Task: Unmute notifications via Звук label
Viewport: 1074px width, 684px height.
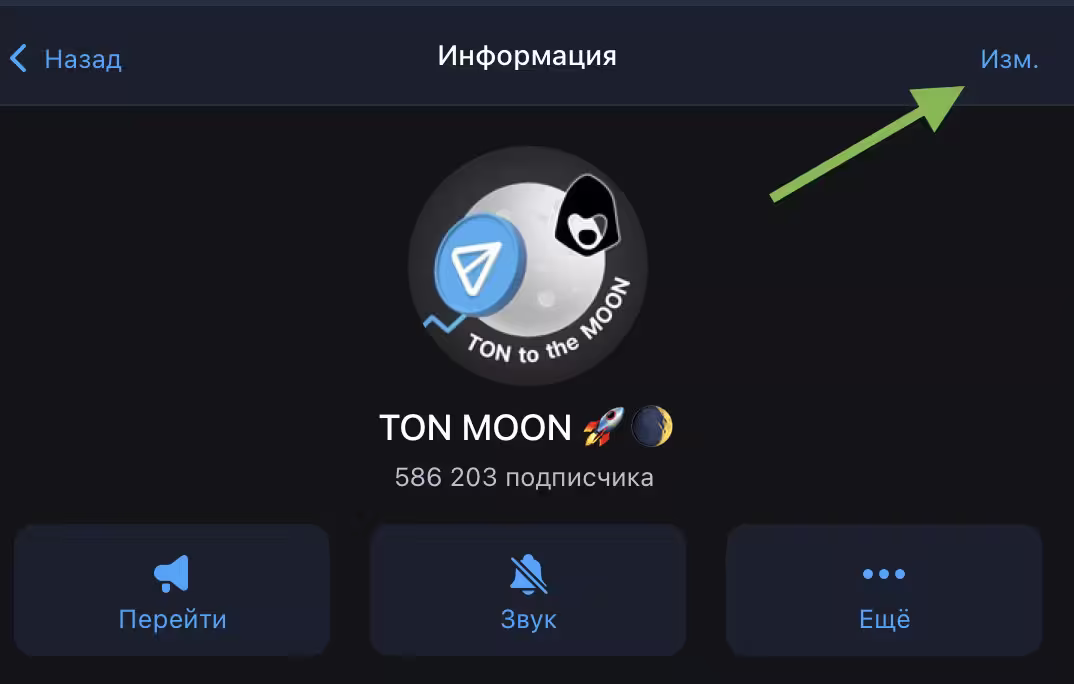Action: click(x=529, y=620)
